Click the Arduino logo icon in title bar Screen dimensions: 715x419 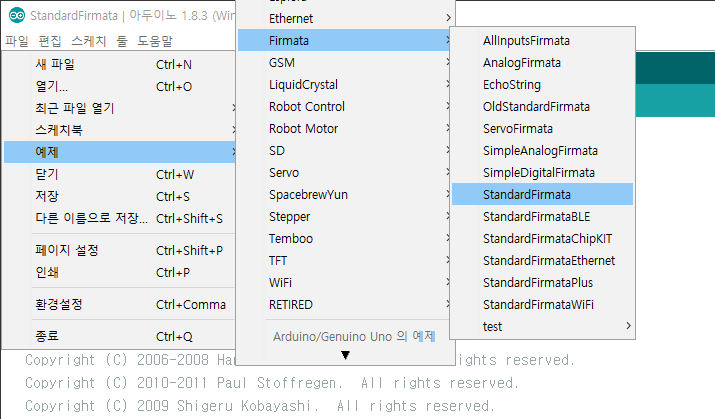click(x=17, y=16)
